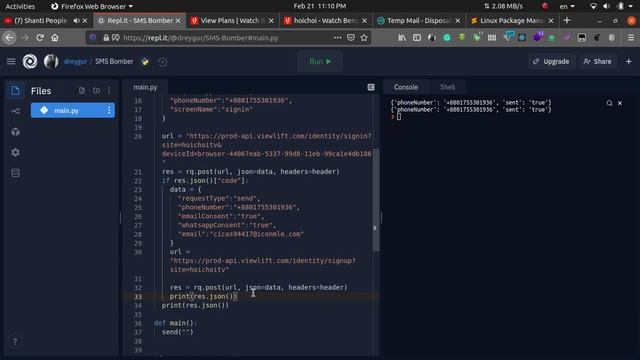The image size is (640, 360).
Task: Toggle Firefox sidebar view
Action: tap(417, 38)
